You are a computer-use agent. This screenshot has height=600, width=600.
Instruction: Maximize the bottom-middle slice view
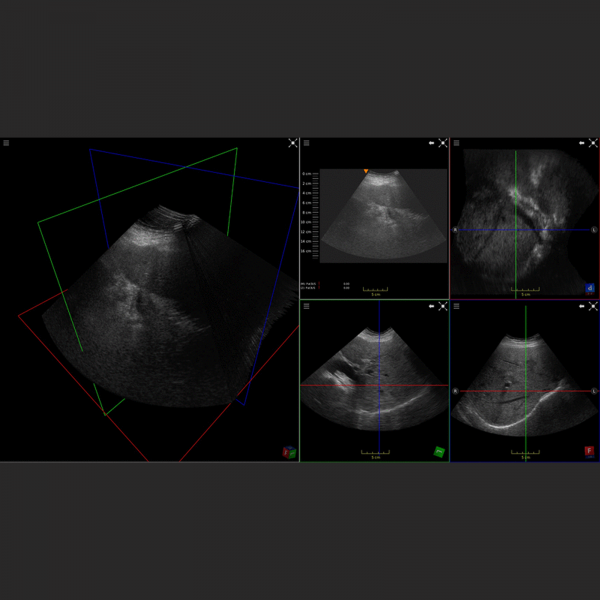(x=443, y=307)
